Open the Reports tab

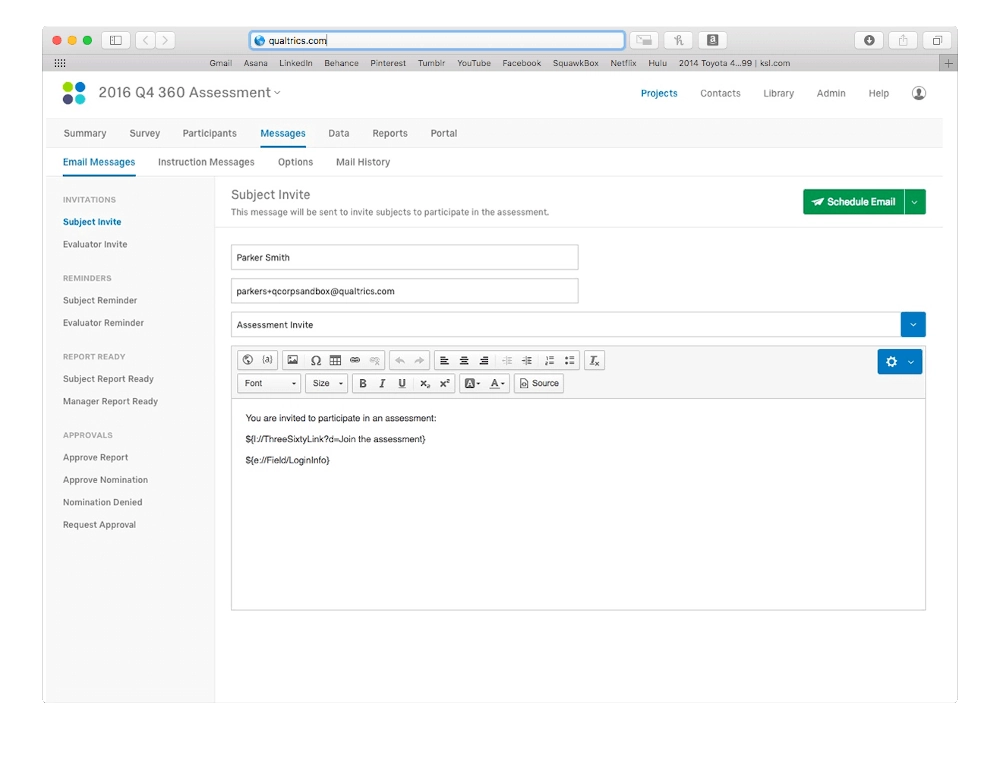pos(390,133)
